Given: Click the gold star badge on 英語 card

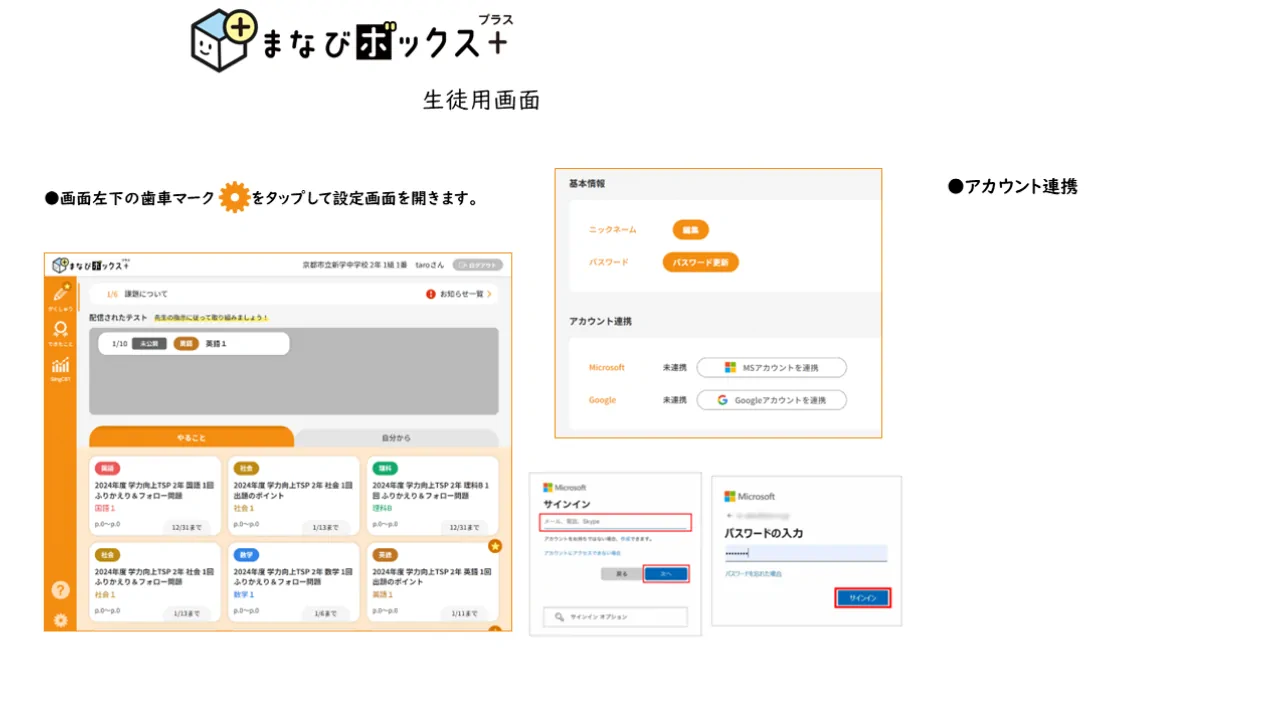Looking at the screenshot, I should coord(494,546).
